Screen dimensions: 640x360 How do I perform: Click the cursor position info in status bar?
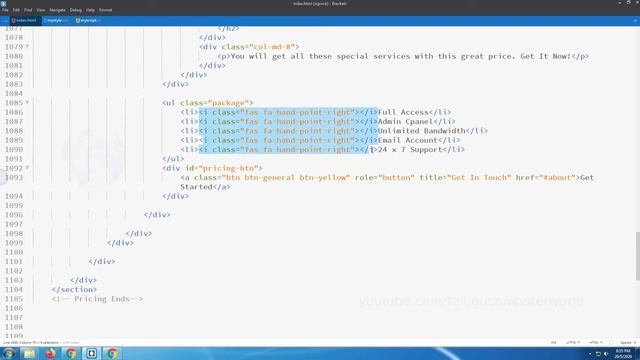click(x=31, y=342)
